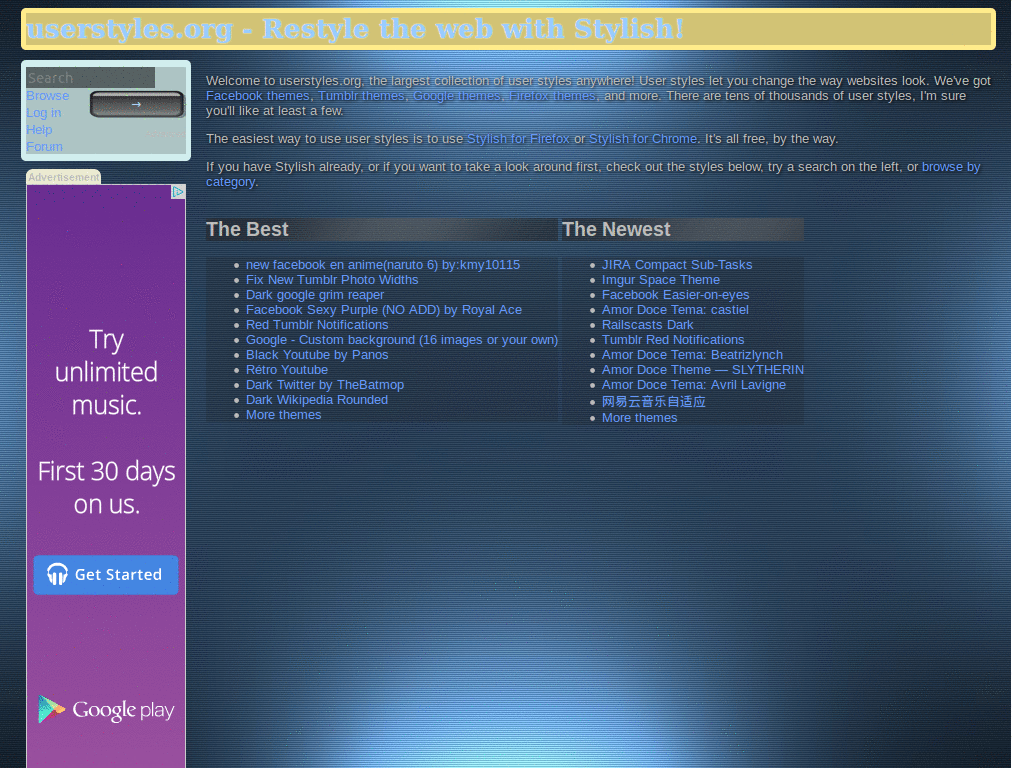
Task: Open Black Youtube by Panos style
Action: coord(317,355)
